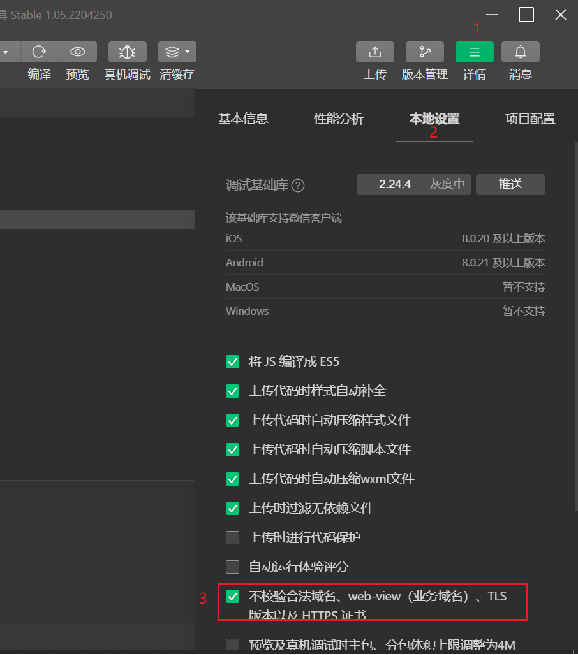Enable 上传时进行代码保护 checkbox
Image resolution: width=578 pixels, height=655 pixels.
coord(233,537)
